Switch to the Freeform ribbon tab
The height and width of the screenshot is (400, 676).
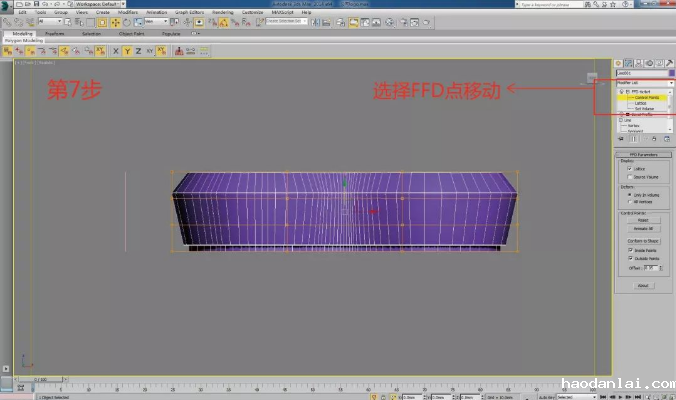pos(54,34)
